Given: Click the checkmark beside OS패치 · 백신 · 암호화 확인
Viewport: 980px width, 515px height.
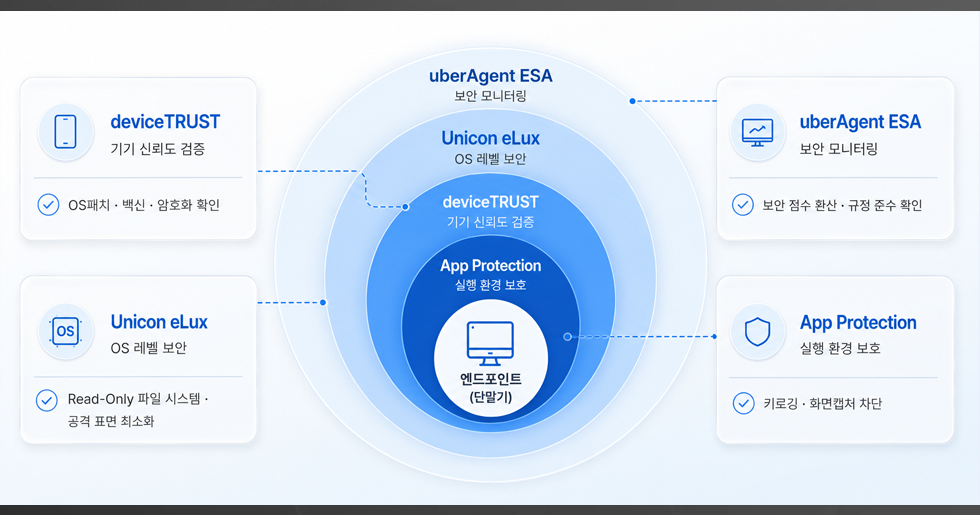Looking at the screenshot, I should (x=48, y=204).
